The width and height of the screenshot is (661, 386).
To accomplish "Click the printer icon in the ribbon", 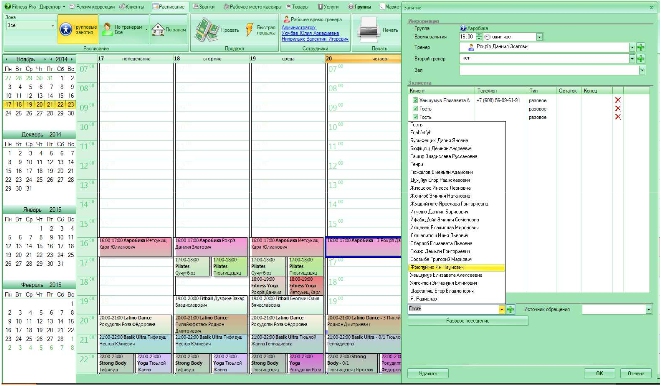I will [368, 30].
